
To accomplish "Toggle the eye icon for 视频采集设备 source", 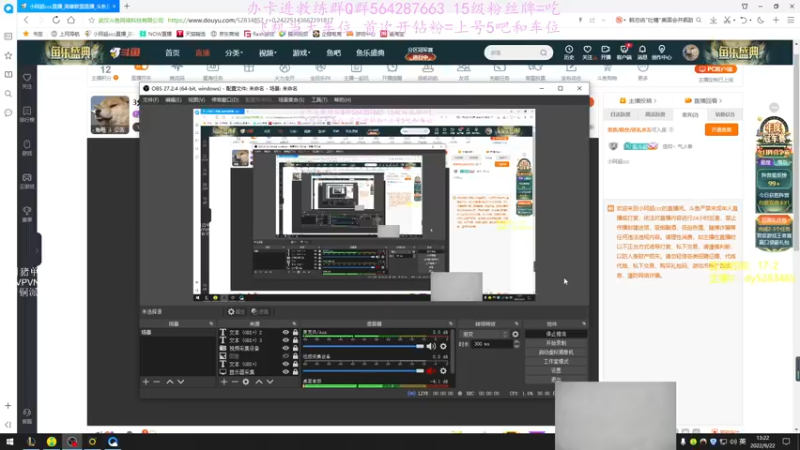I will coord(286,348).
